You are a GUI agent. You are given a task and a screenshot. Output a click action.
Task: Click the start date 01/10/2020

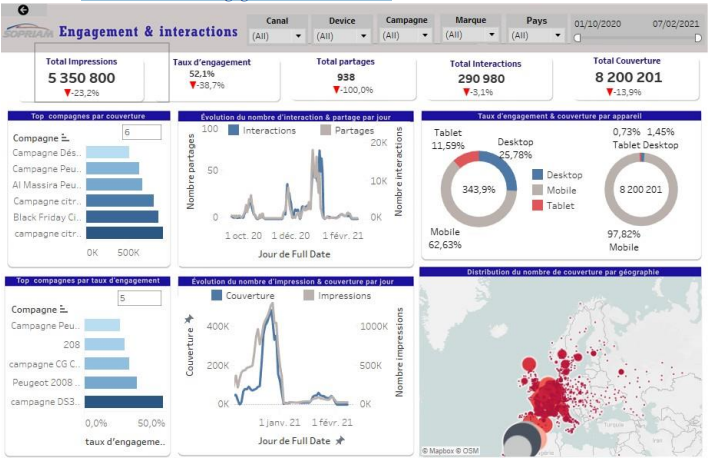[x=597, y=24]
